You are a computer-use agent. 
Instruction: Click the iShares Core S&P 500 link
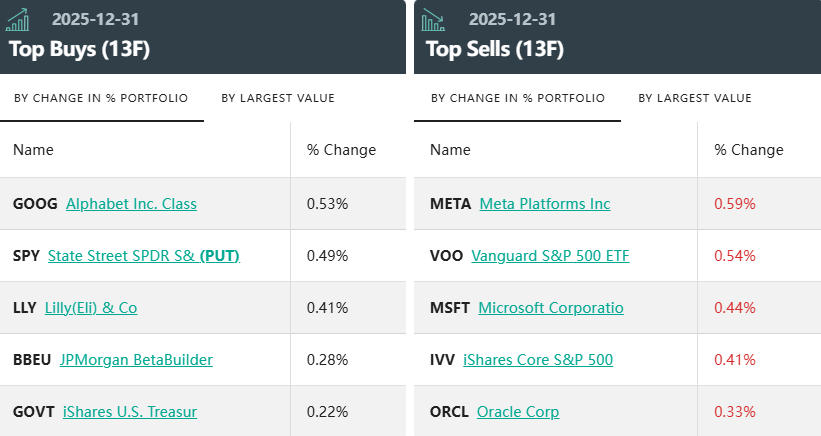[x=538, y=360]
